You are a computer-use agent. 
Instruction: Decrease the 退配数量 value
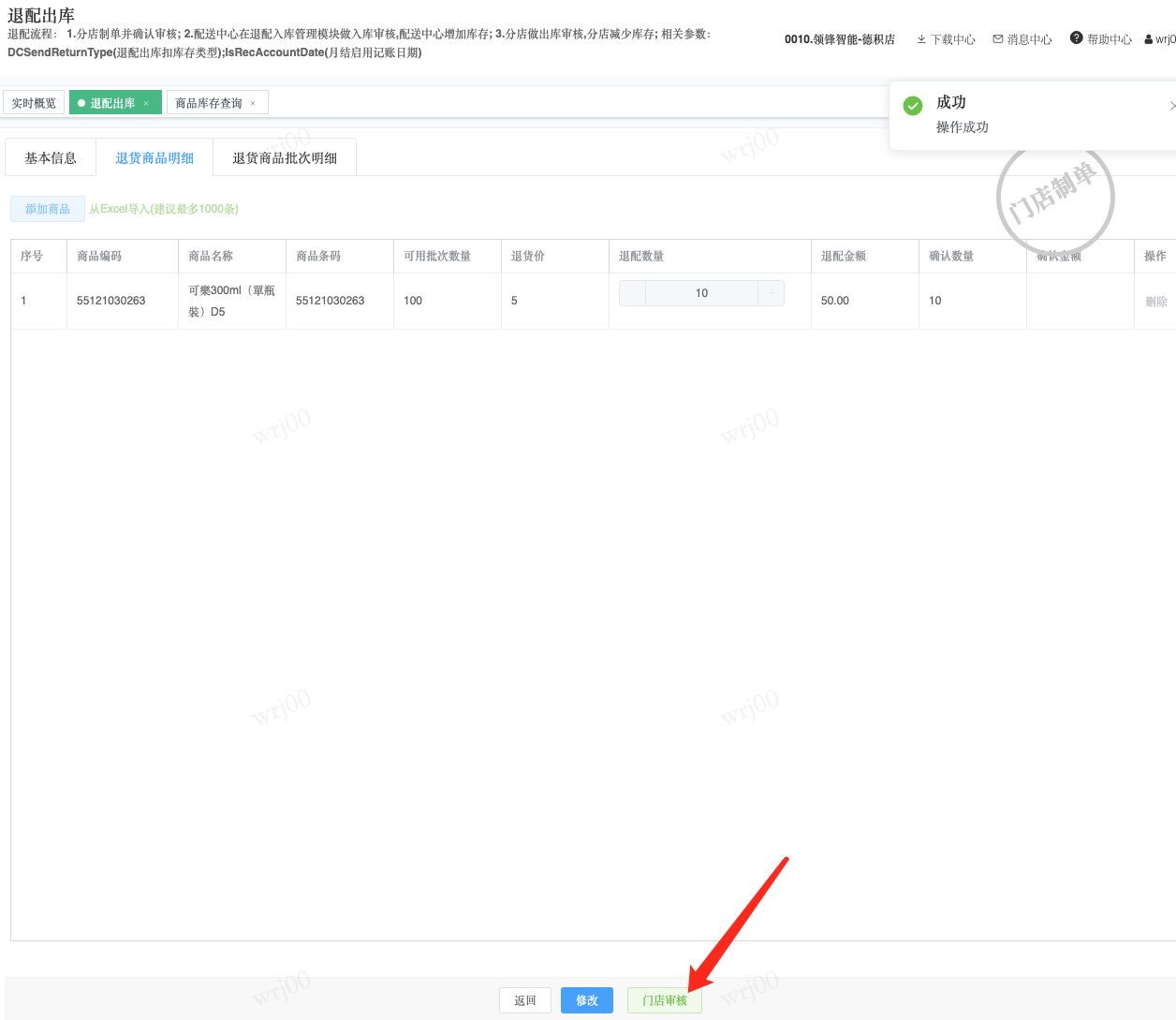pyautogui.click(x=633, y=293)
